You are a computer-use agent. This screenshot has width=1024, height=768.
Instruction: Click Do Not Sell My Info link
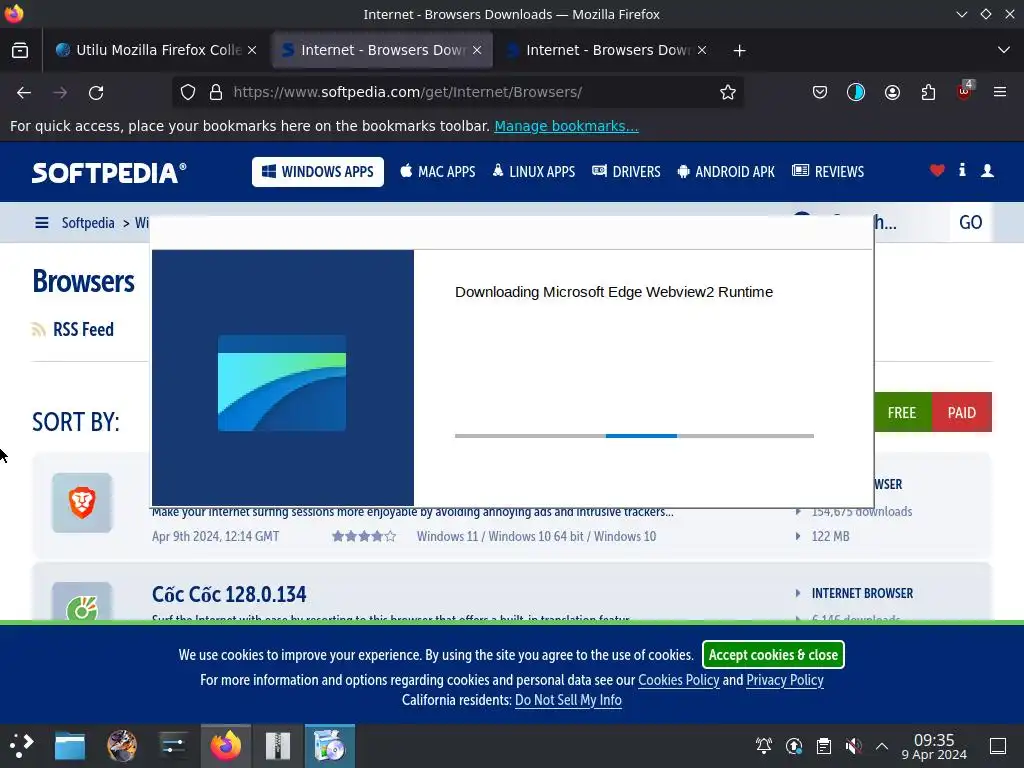pyautogui.click(x=568, y=700)
